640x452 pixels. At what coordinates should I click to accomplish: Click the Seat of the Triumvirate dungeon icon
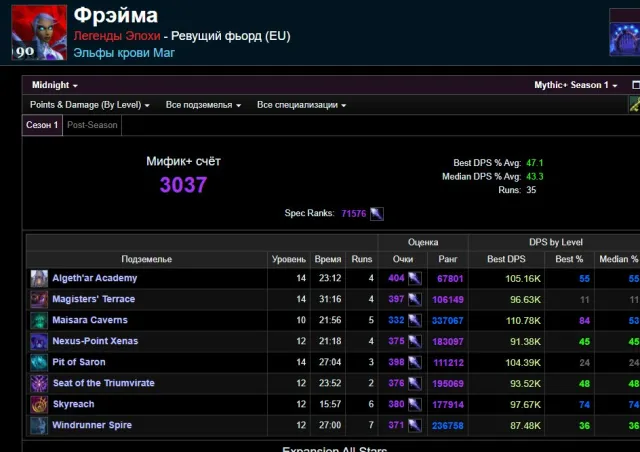pos(39,383)
